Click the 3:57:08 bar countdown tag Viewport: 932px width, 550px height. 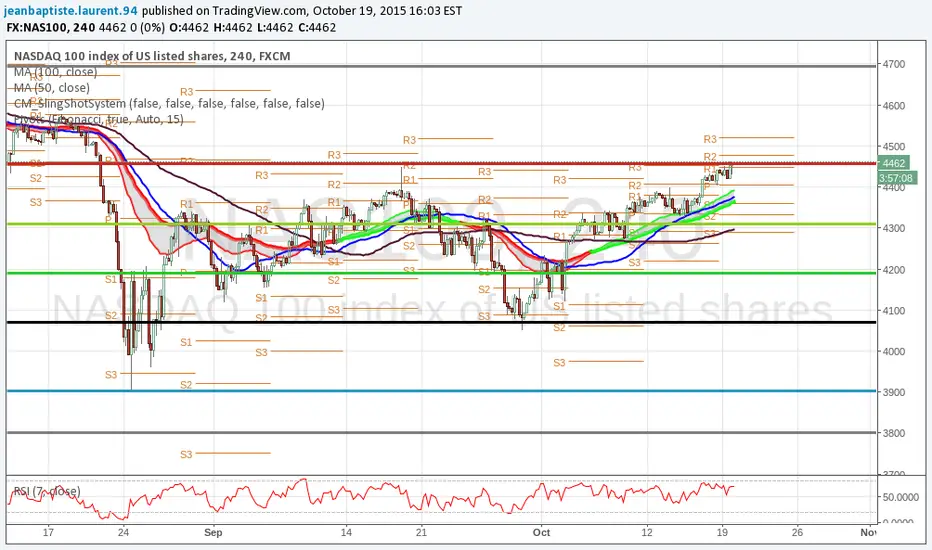895,178
